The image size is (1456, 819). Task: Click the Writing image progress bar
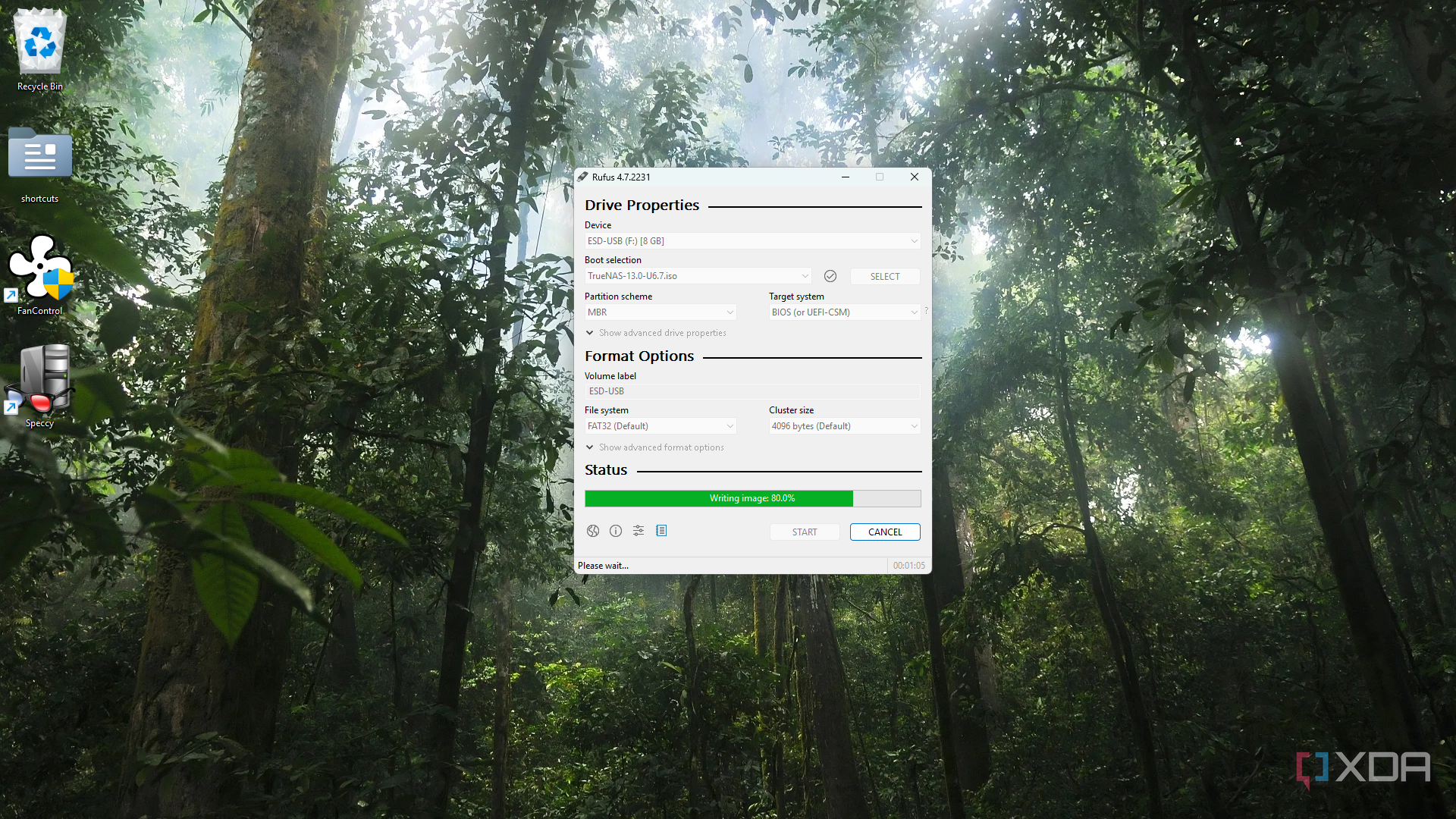pos(752,498)
